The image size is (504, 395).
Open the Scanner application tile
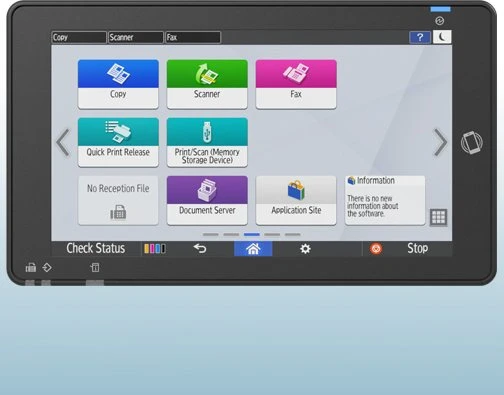point(207,84)
